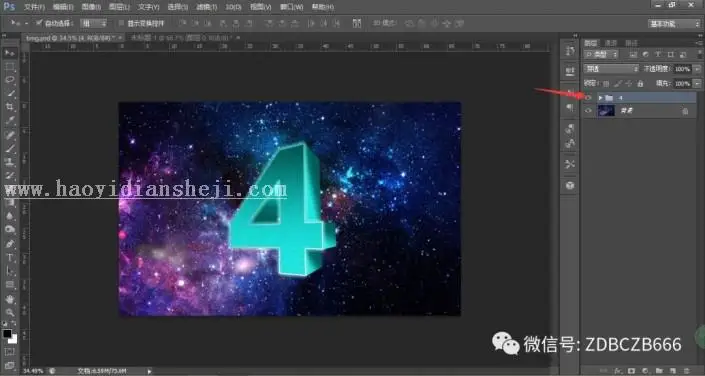
Task: Select the Eyedropper tool
Action: tap(10, 121)
